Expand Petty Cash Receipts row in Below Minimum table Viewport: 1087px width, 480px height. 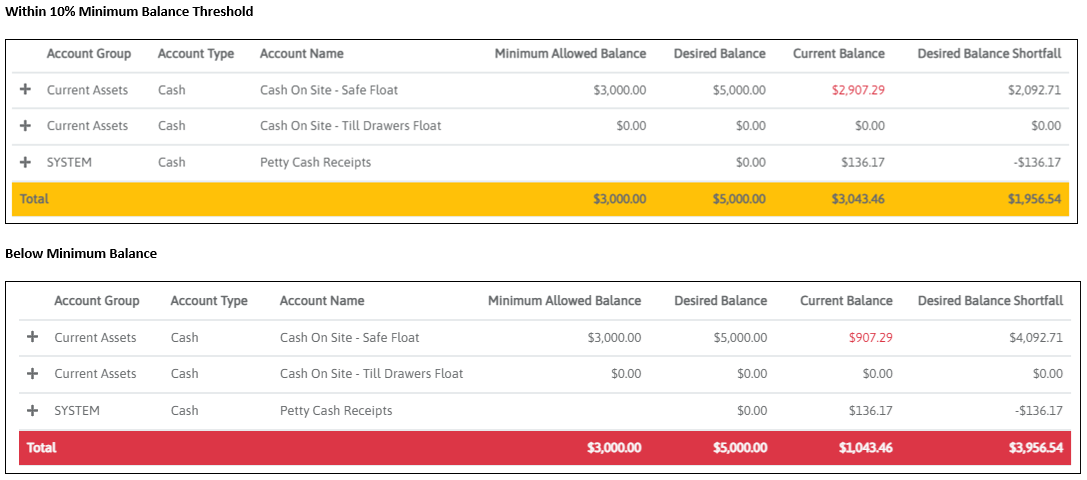pyautogui.click(x=32, y=410)
